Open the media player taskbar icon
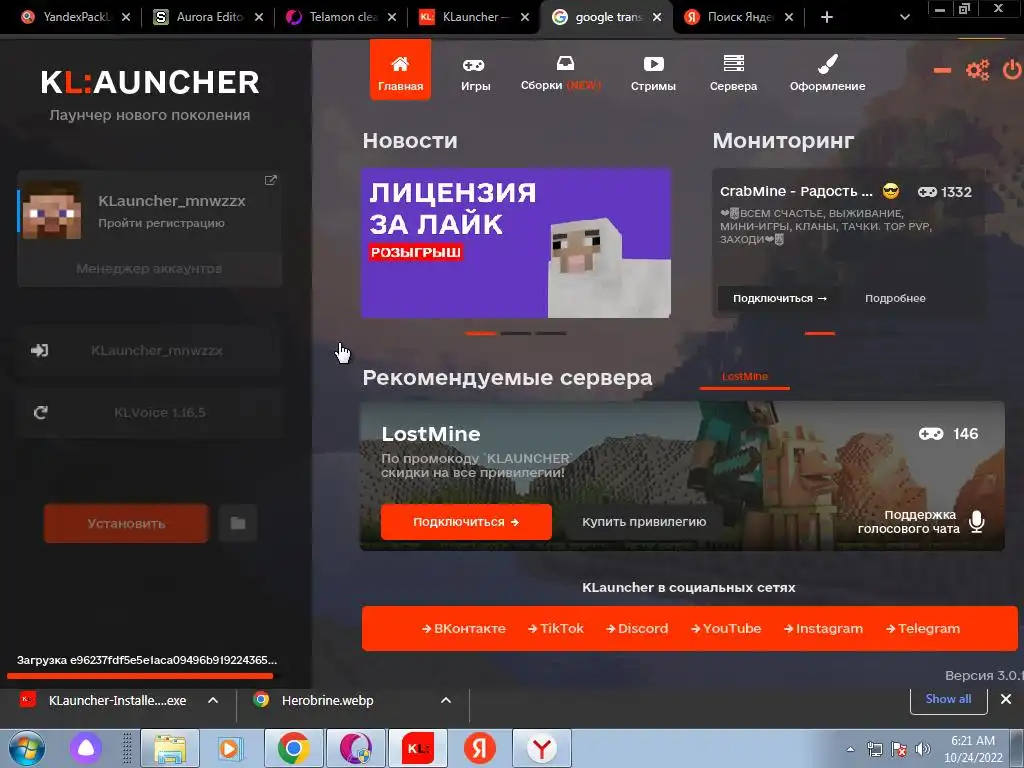The image size is (1024, 768). pos(230,748)
